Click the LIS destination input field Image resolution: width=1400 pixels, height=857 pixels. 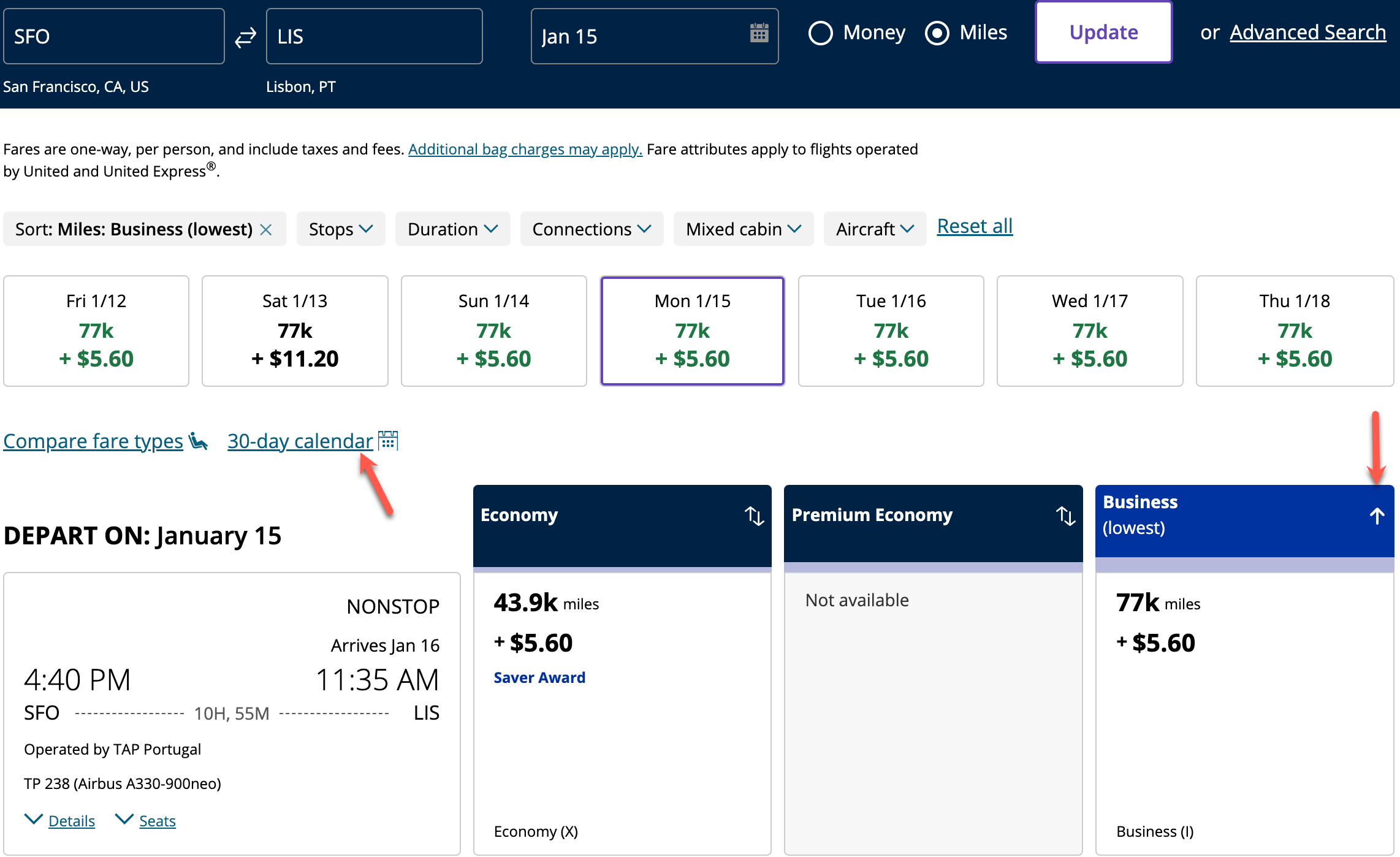pyautogui.click(x=374, y=37)
